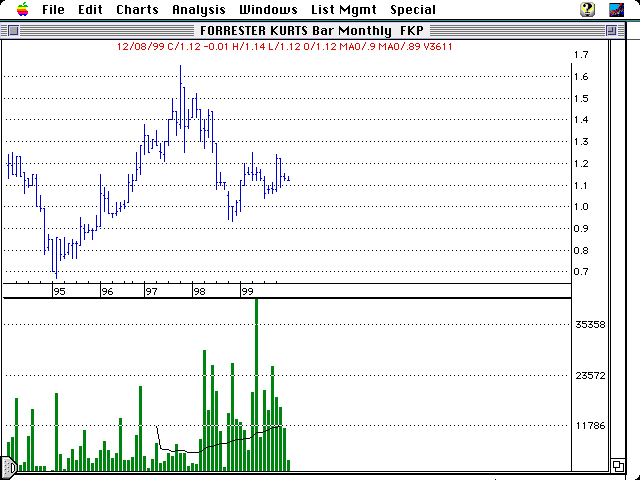This screenshot has width=640, height=480.
Task: Open the Analysis menu
Action: (199, 10)
